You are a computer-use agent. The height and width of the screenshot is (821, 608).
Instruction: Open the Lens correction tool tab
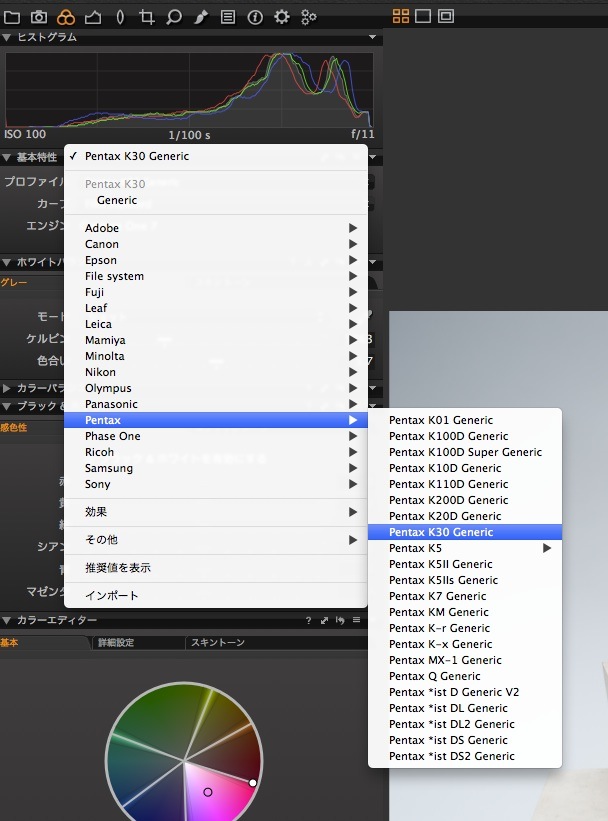point(120,17)
